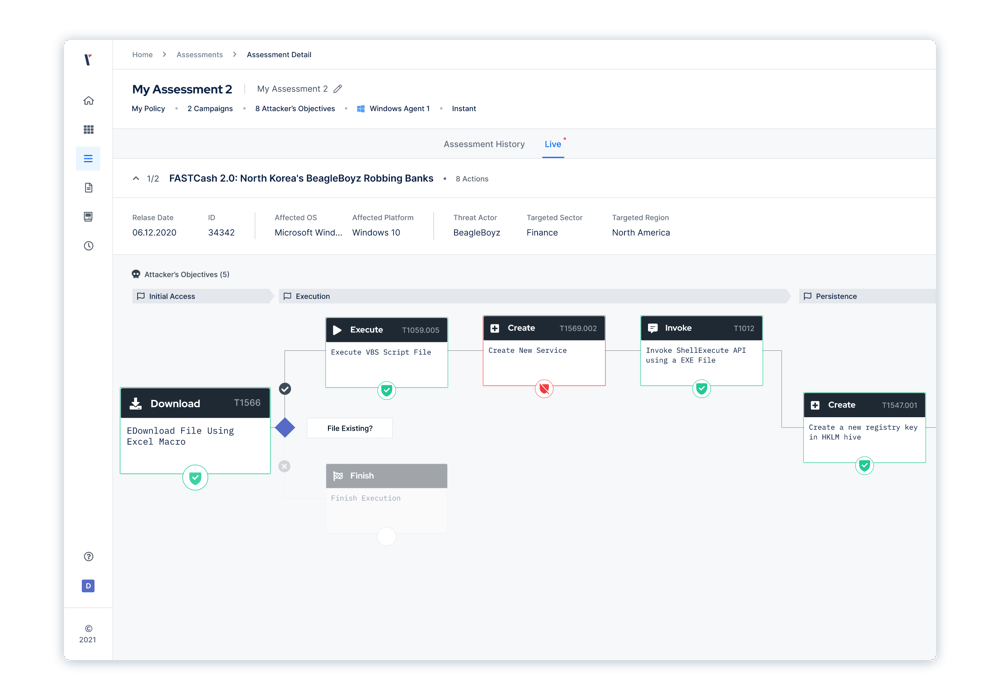Click the Windows Agent 1 label
Screen dimensions: 1000x700
(x=399, y=109)
